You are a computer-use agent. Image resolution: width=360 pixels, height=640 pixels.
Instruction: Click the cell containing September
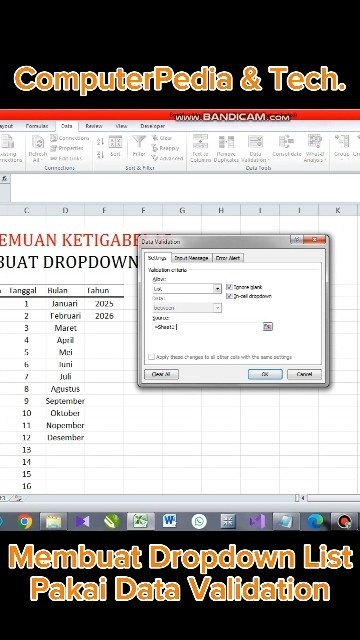(65, 401)
